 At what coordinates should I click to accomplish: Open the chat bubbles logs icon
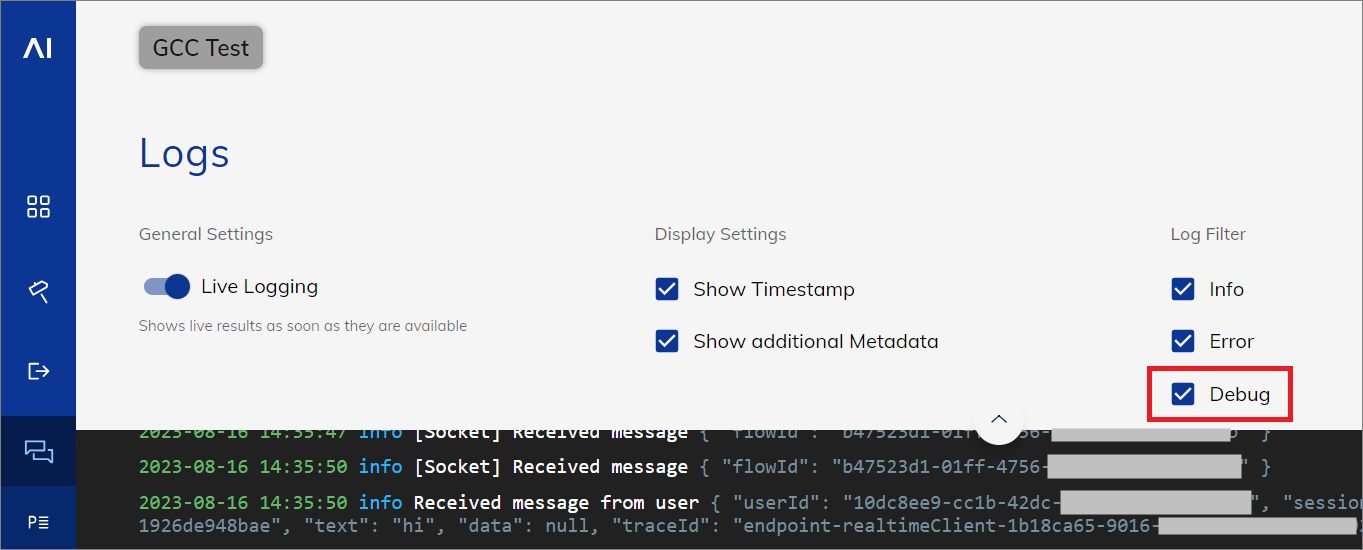pyautogui.click(x=38, y=452)
